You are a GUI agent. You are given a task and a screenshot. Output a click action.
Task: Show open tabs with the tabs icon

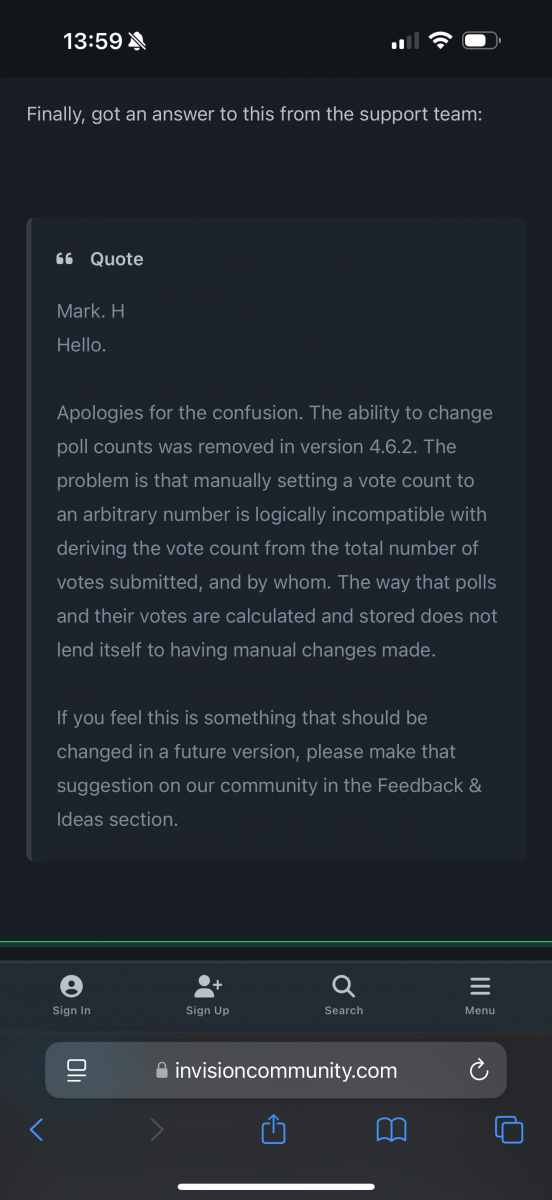[509, 1130]
